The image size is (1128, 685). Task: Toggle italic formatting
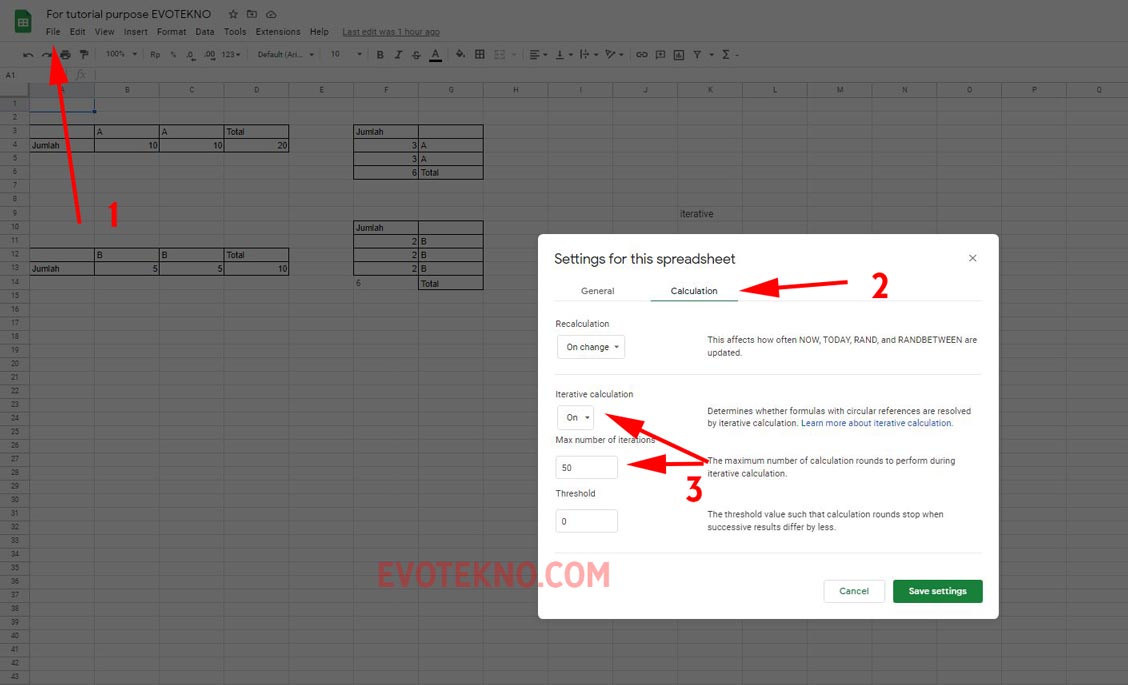[x=398, y=55]
